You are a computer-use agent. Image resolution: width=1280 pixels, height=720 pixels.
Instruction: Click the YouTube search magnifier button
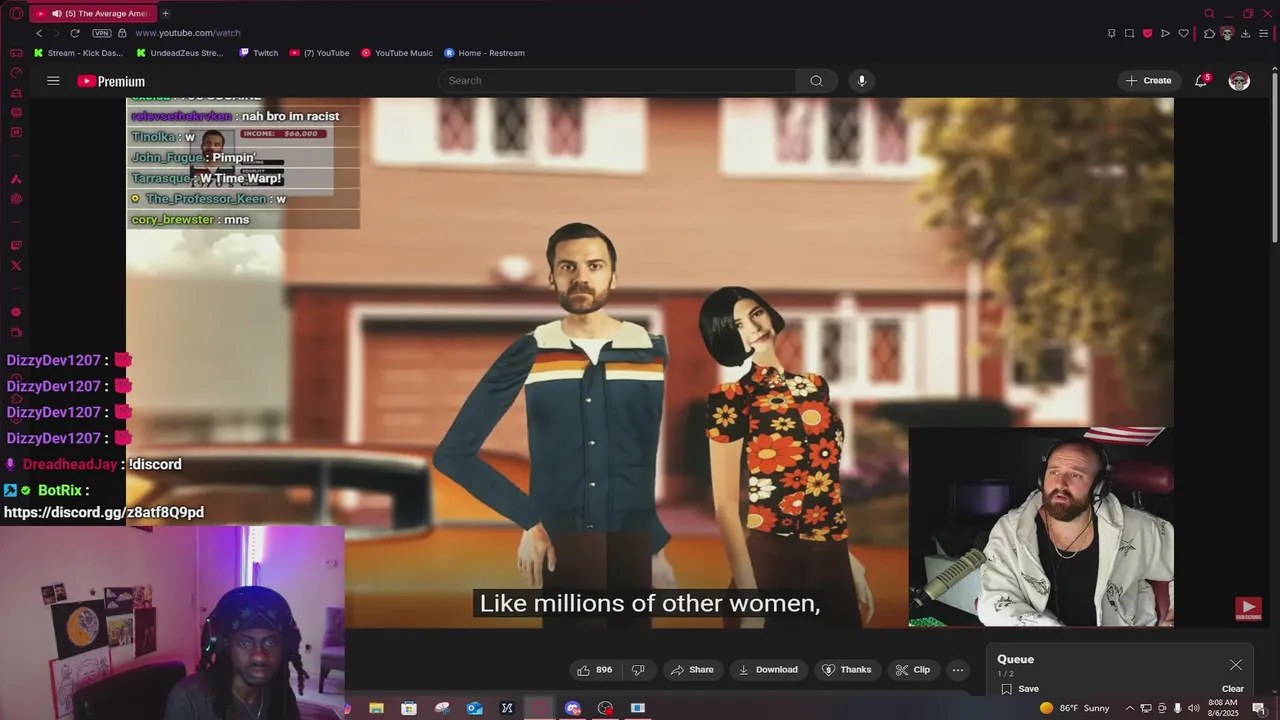click(816, 81)
